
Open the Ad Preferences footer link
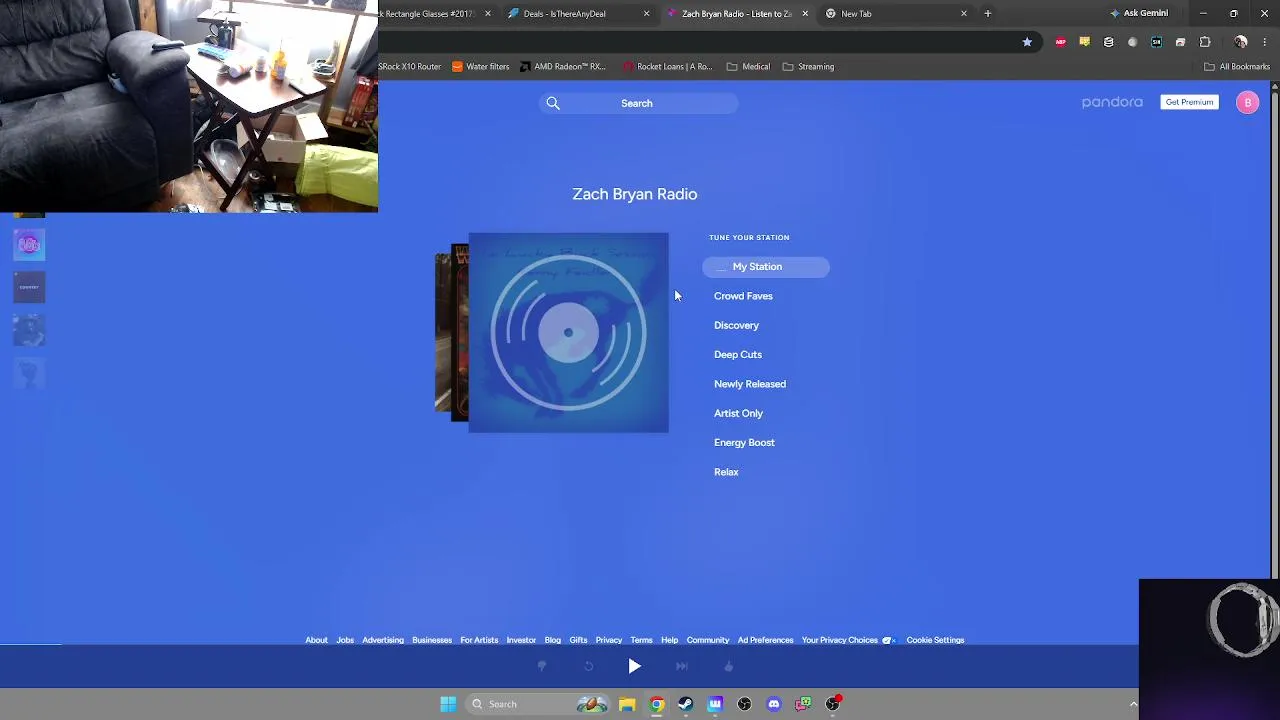(765, 640)
